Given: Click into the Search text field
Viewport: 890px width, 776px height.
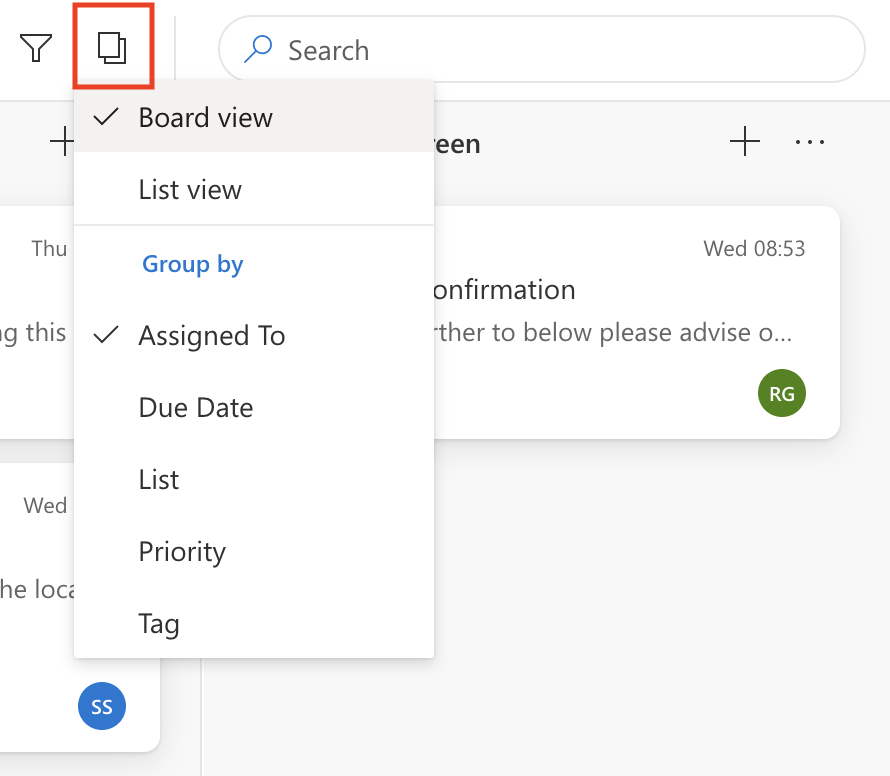Looking at the screenshot, I should tap(560, 50).
